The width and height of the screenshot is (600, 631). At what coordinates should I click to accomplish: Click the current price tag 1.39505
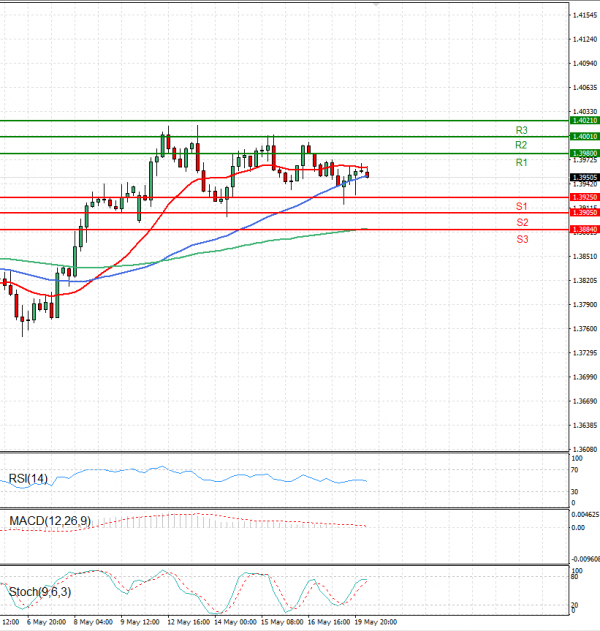pos(585,177)
